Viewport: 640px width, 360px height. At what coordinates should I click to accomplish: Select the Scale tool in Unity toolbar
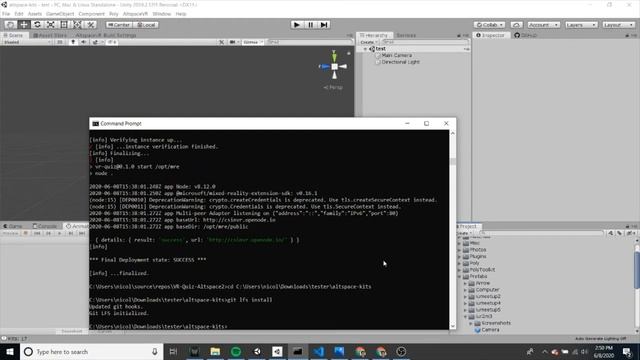point(51,25)
